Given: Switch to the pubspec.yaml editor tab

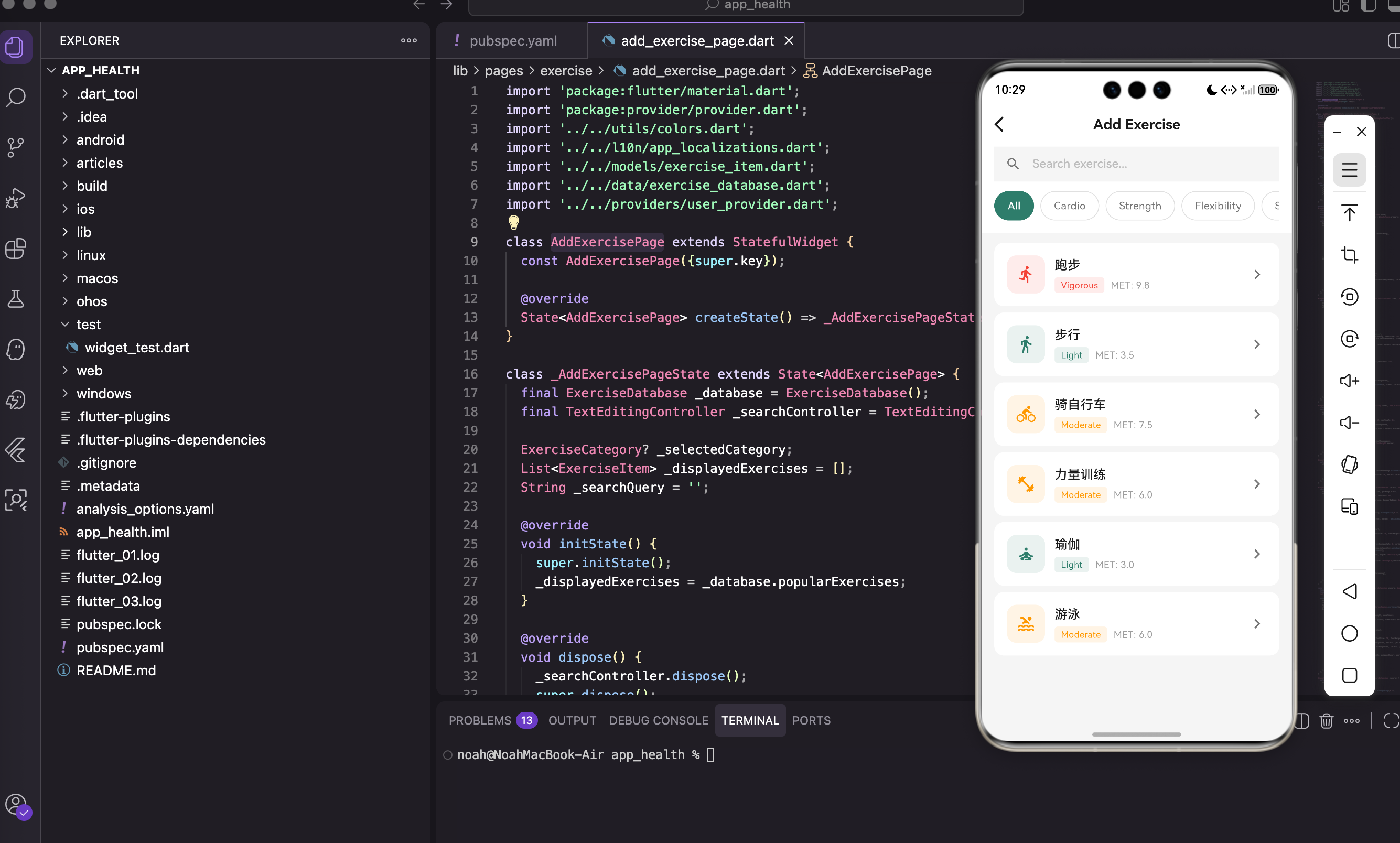Looking at the screenshot, I should click(x=512, y=41).
